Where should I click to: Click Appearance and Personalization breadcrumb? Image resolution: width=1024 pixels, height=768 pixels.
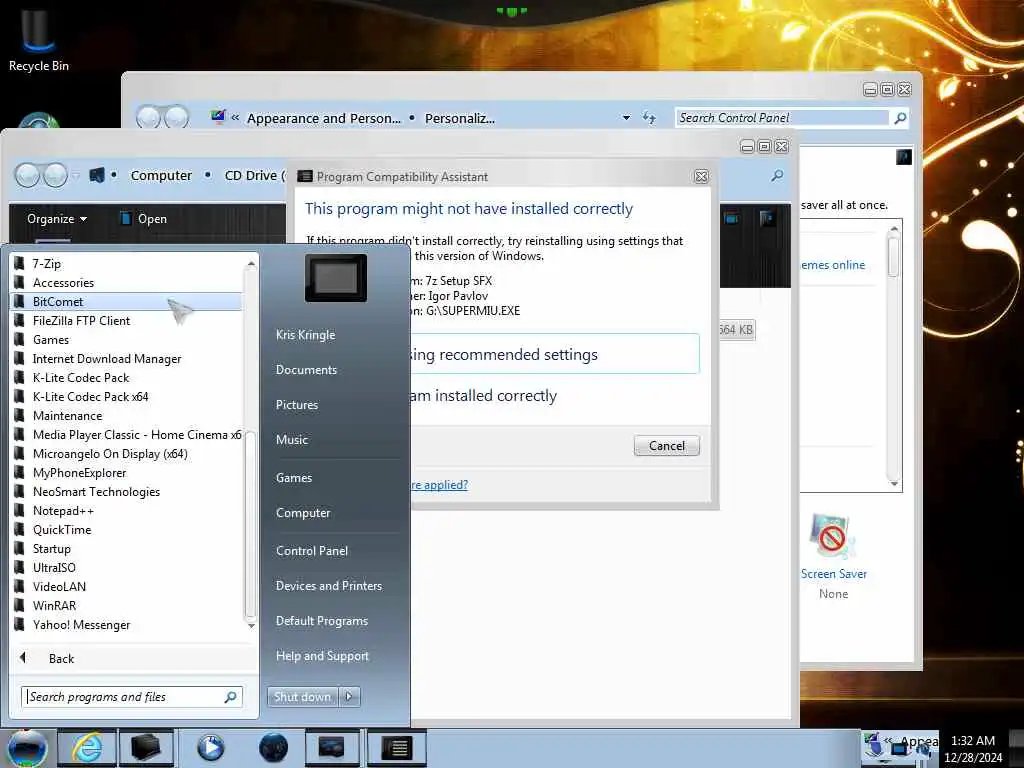(x=323, y=118)
